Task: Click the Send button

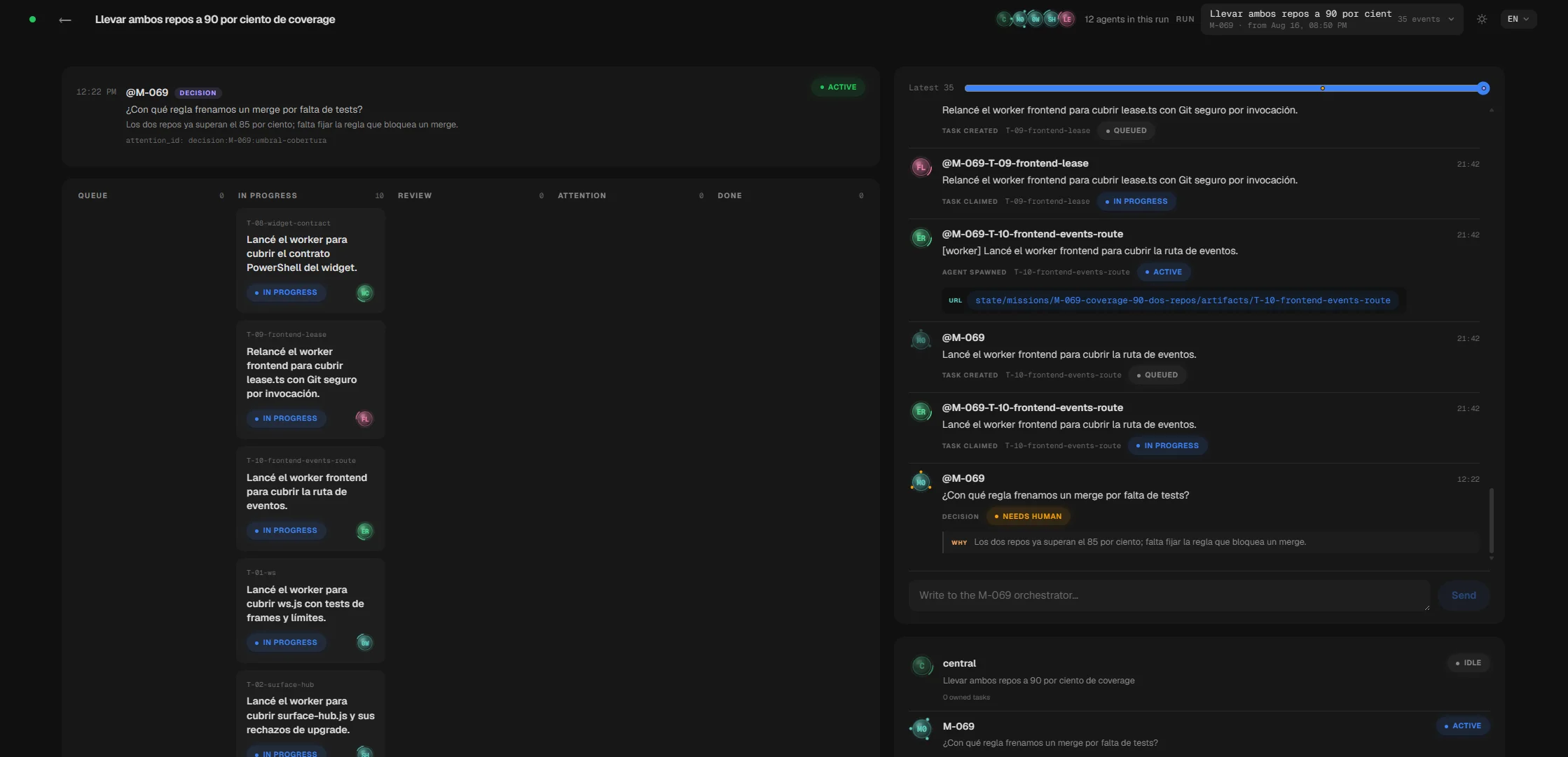Action: [x=1463, y=595]
